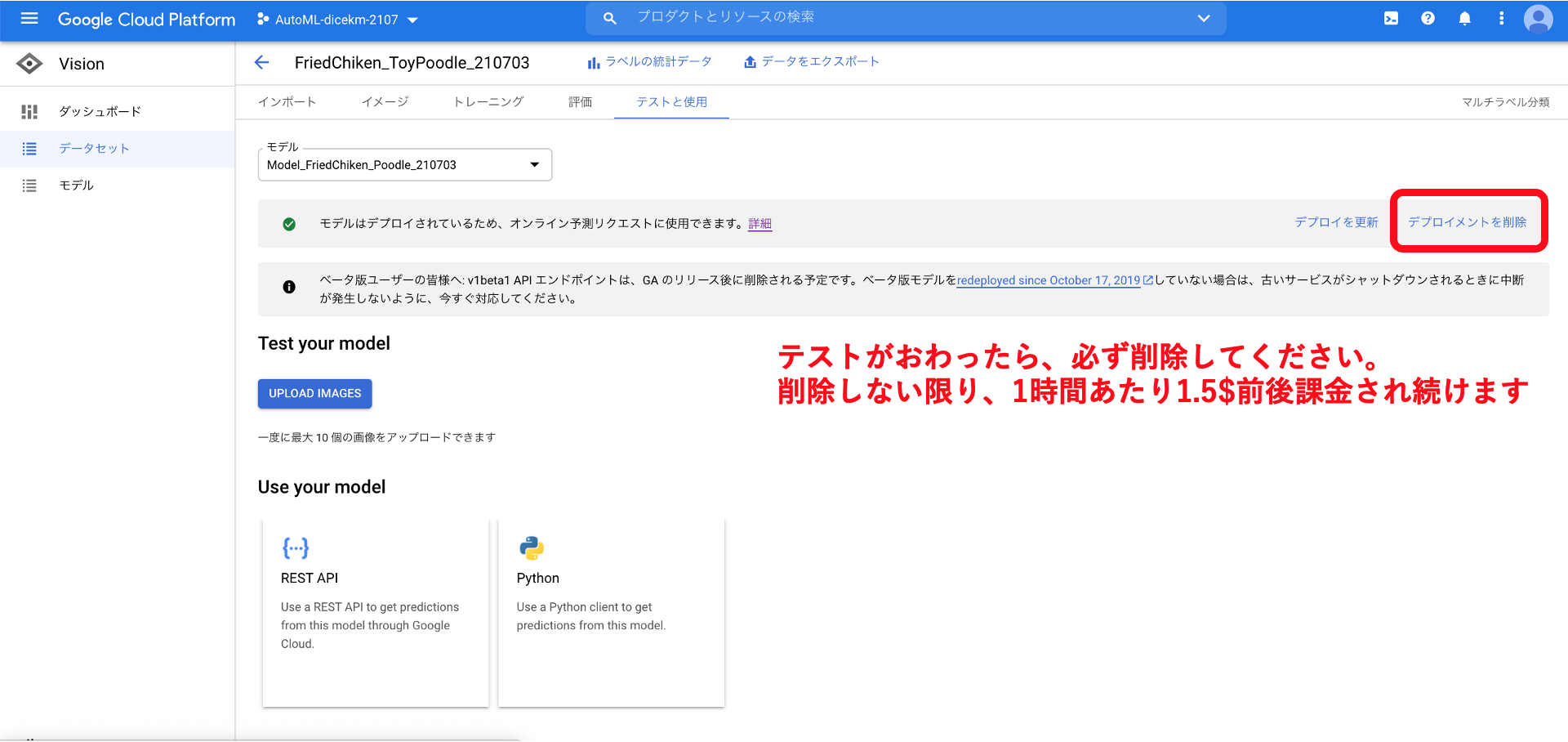Click the Test your model heading
Screen dimensions: 1568x742
(x=324, y=343)
